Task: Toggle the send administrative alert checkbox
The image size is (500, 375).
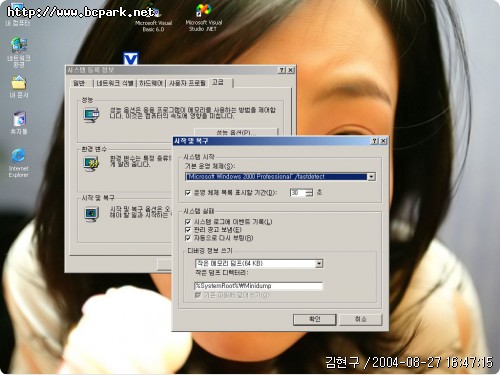Action: point(188,230)
